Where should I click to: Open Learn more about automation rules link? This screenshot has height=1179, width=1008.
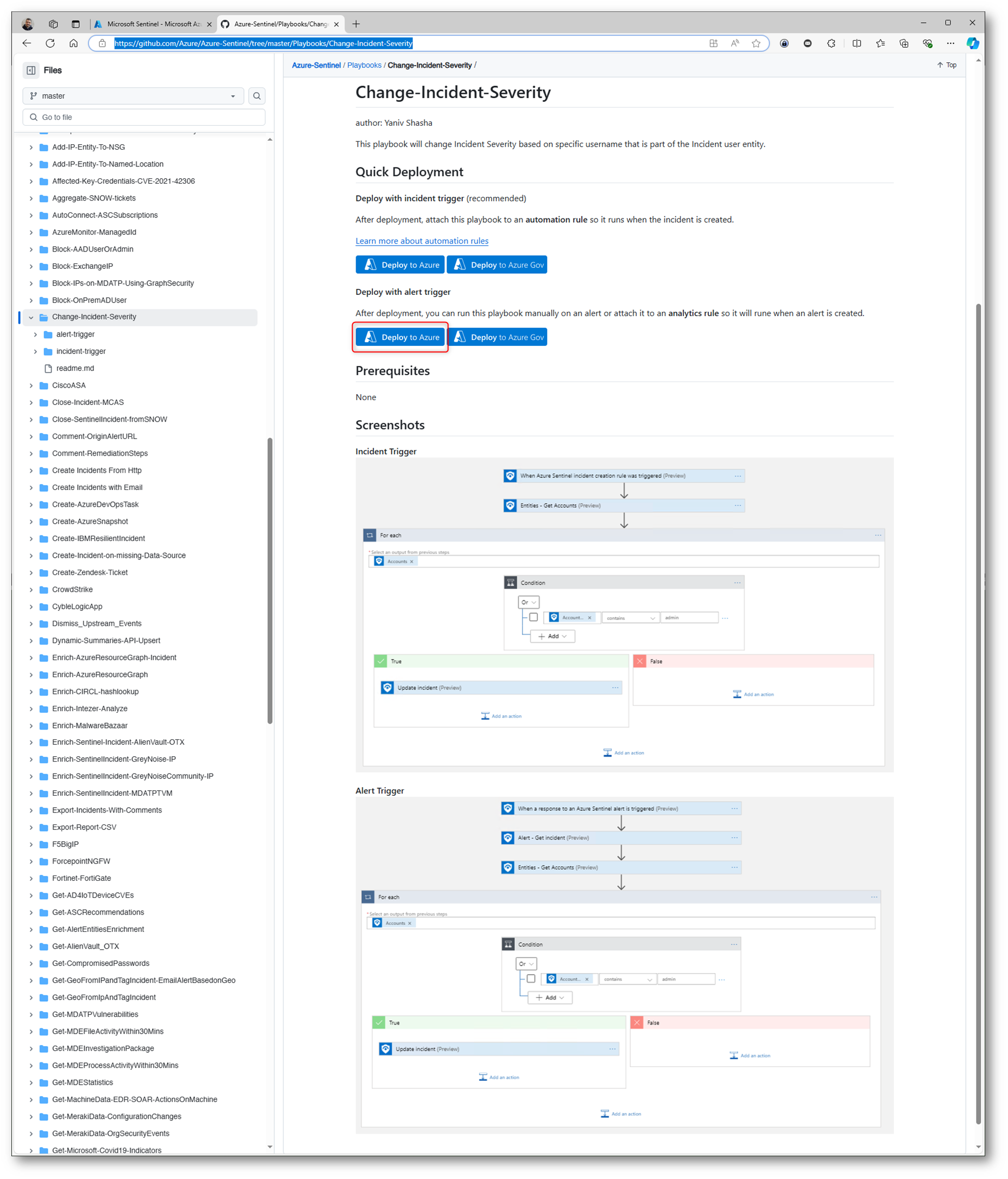click(422, 241)
